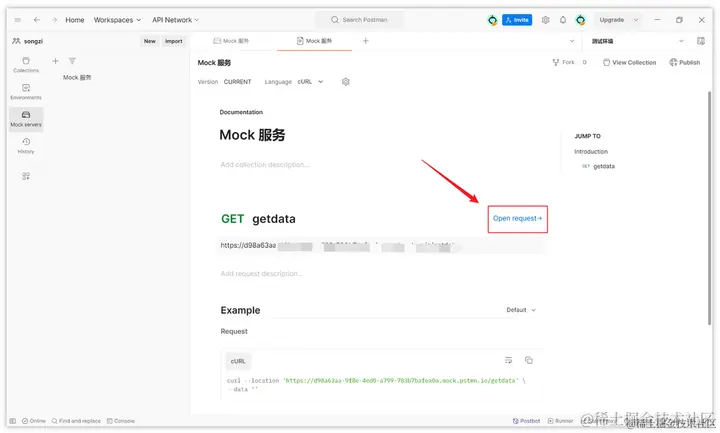Jump to Introduction
Screen dimensions: 720x433
(591, 152)
